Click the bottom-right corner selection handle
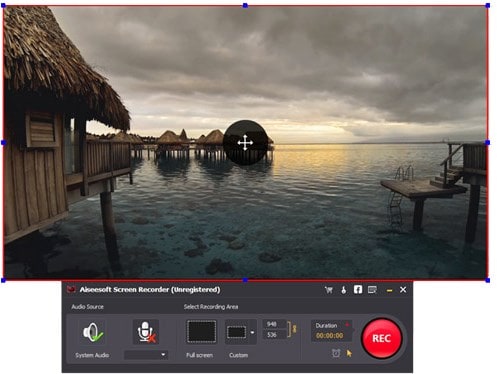The width and height of the screenshot is (497, 374). [x=488, y=280]
